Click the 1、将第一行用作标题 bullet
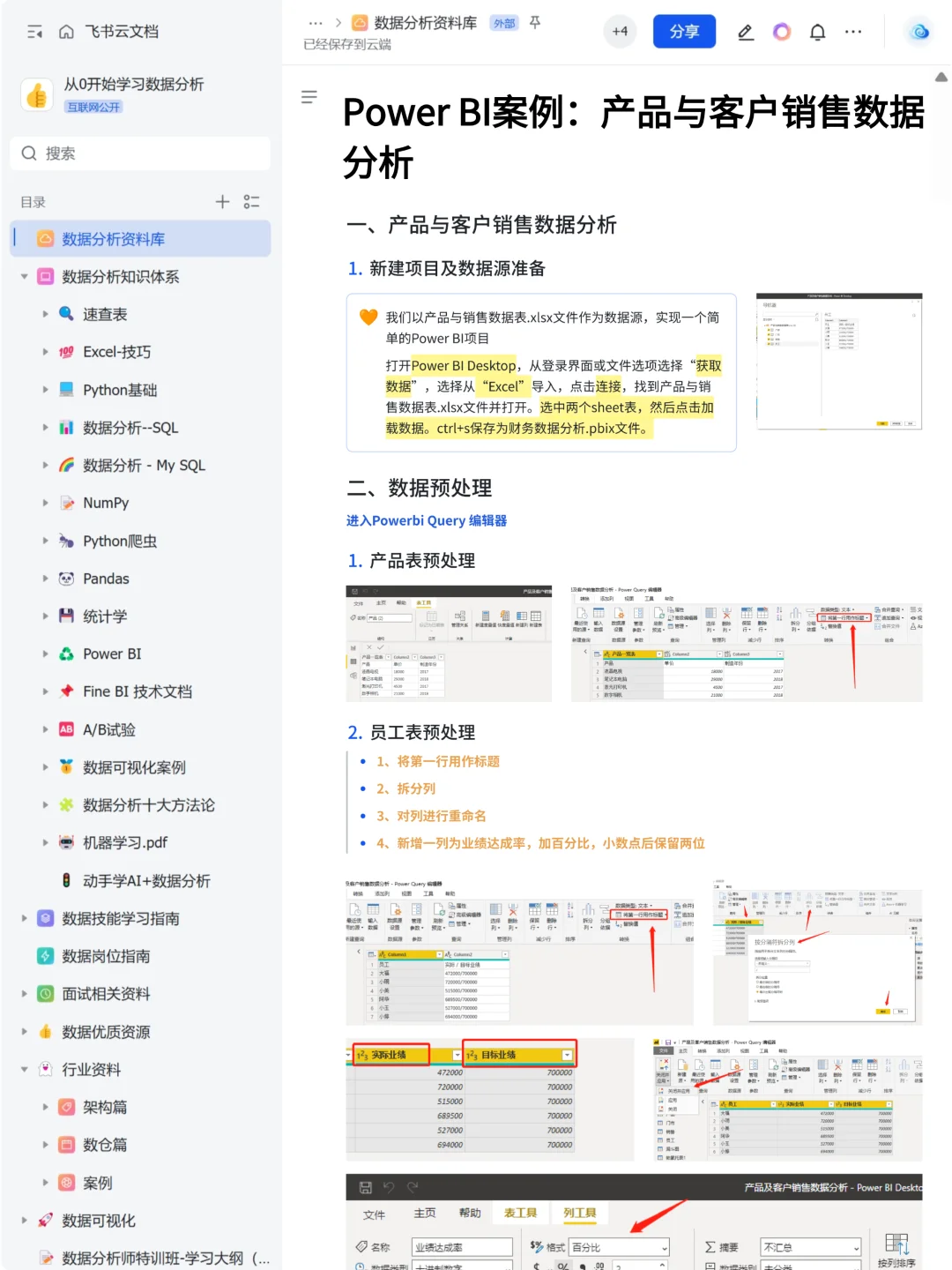 (438, 761)
